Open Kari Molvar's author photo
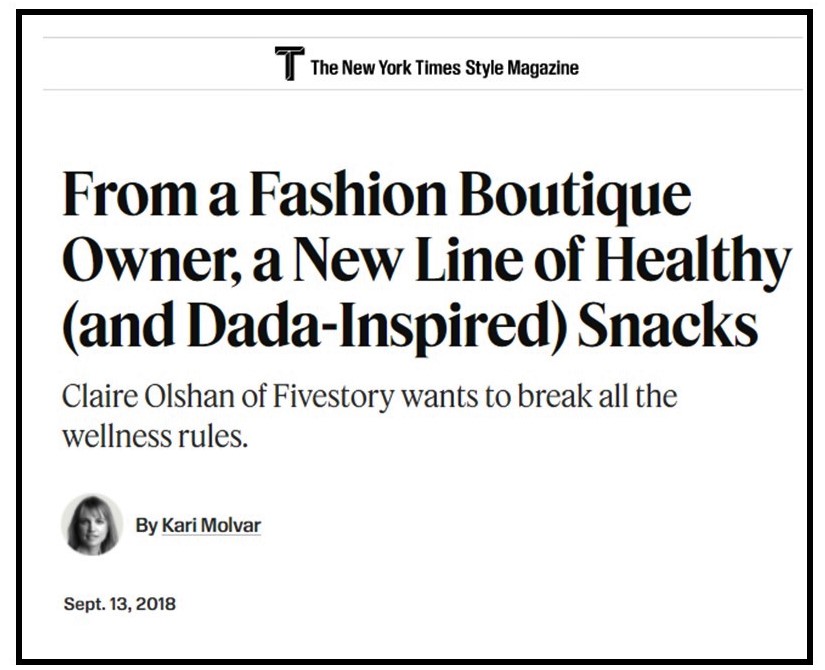Image resolution: width=825 pixels, height=670 pixels. tap(92, 524)
